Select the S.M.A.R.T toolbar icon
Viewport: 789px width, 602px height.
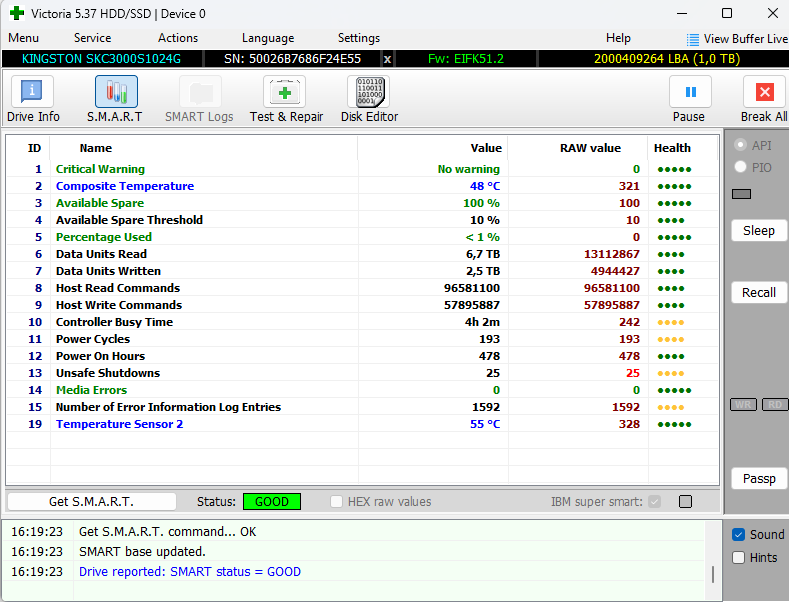[x=115, y=99]
